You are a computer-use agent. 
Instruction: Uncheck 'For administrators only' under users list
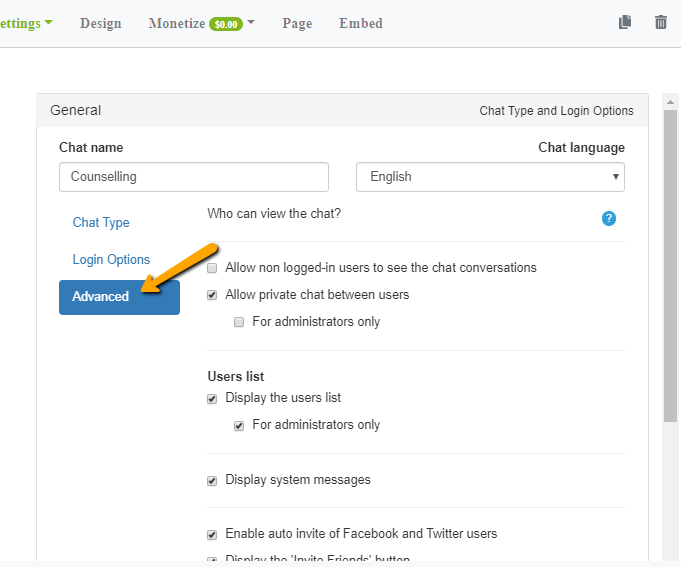239,425
